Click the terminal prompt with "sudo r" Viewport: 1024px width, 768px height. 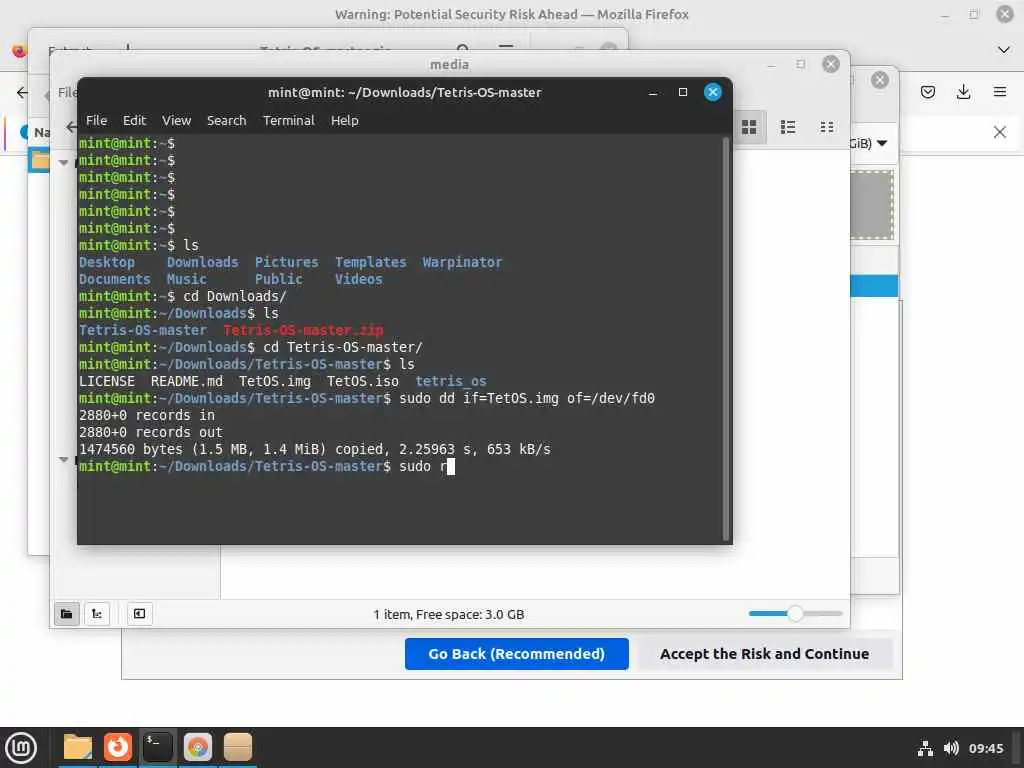pos(266,466)
